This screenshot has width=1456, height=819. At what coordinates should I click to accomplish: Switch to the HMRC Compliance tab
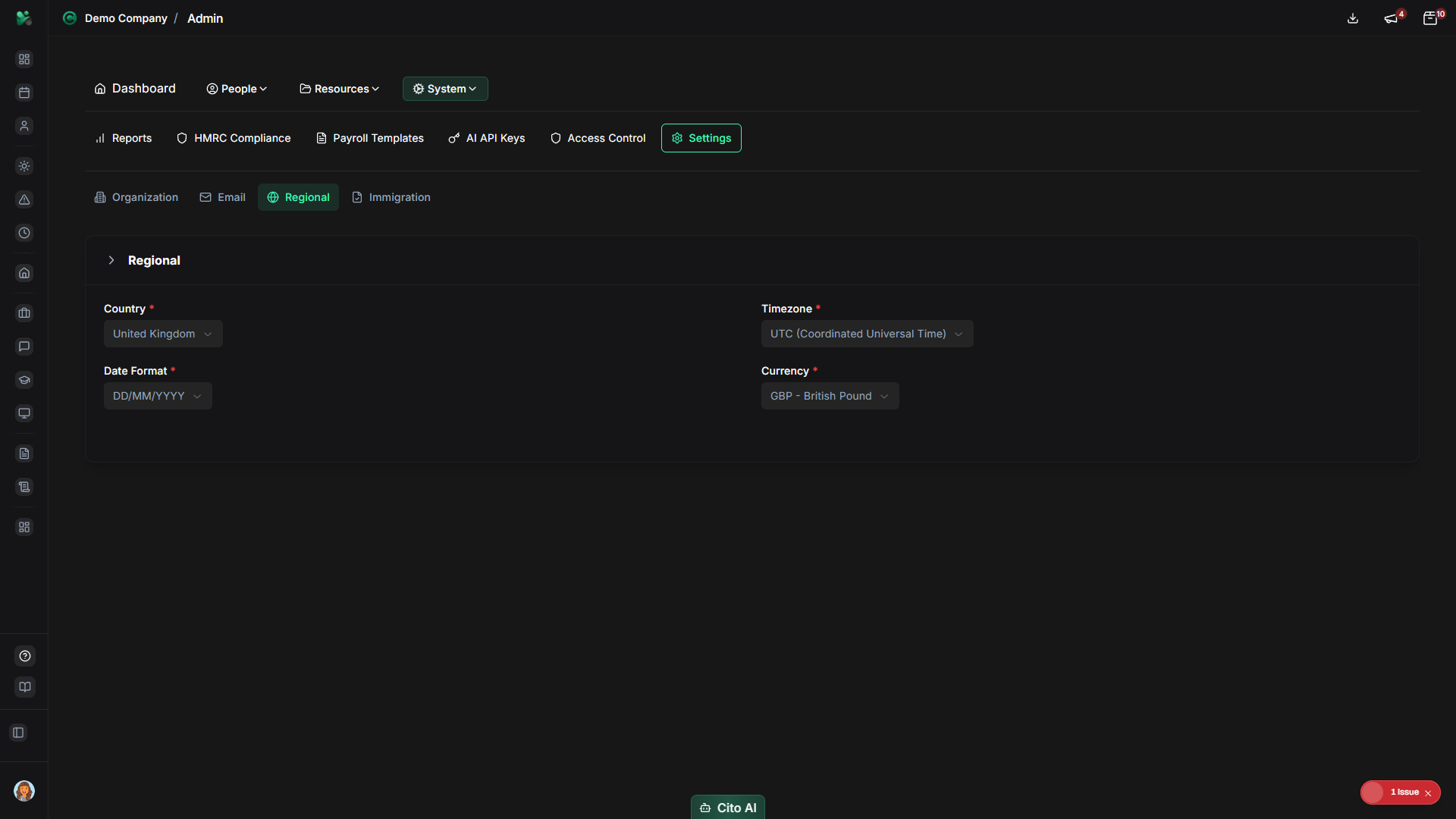[x=233, y=138]
